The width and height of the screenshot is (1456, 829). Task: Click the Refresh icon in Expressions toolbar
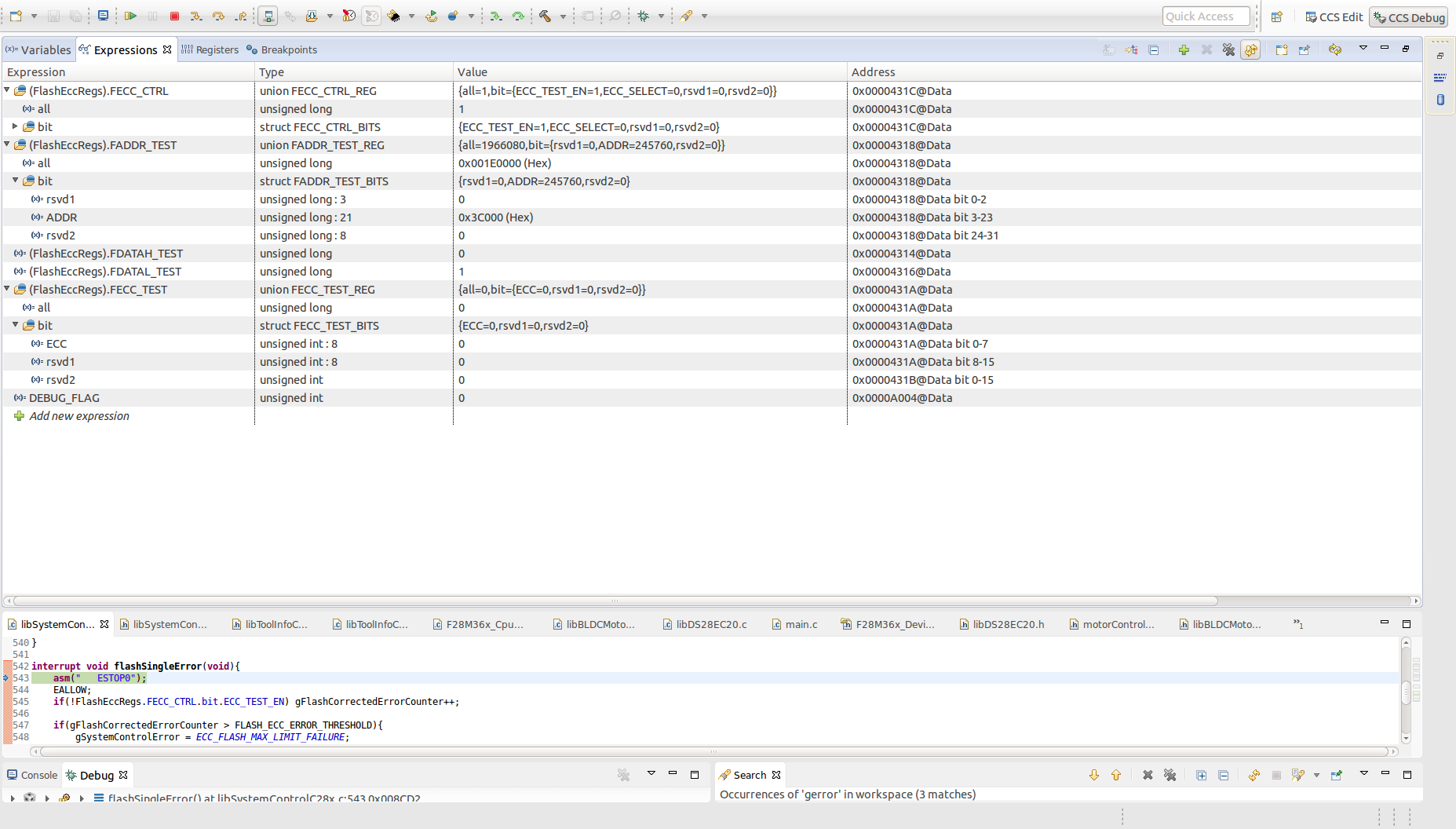point(1335,49)
